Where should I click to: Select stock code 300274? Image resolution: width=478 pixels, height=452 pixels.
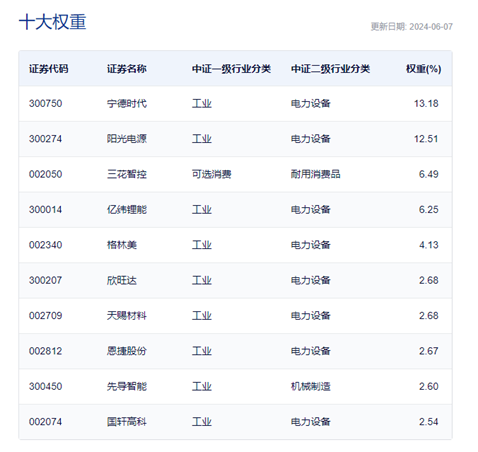[45, 139]
